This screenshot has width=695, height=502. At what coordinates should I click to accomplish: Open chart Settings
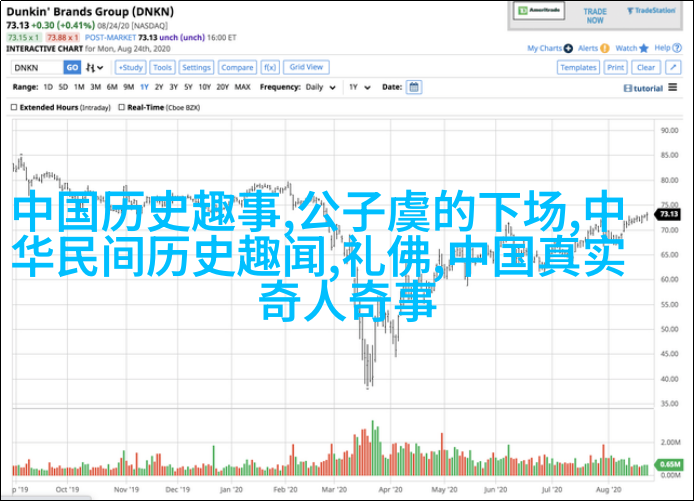pos(196,67)
